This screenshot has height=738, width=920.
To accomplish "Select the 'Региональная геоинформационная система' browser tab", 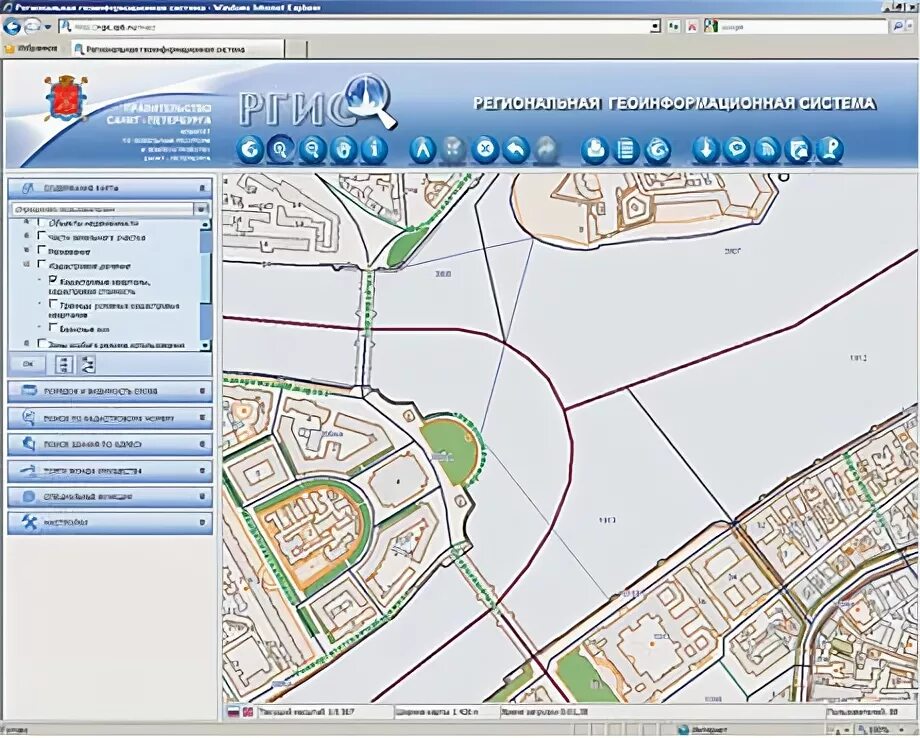I will (178, 49).
